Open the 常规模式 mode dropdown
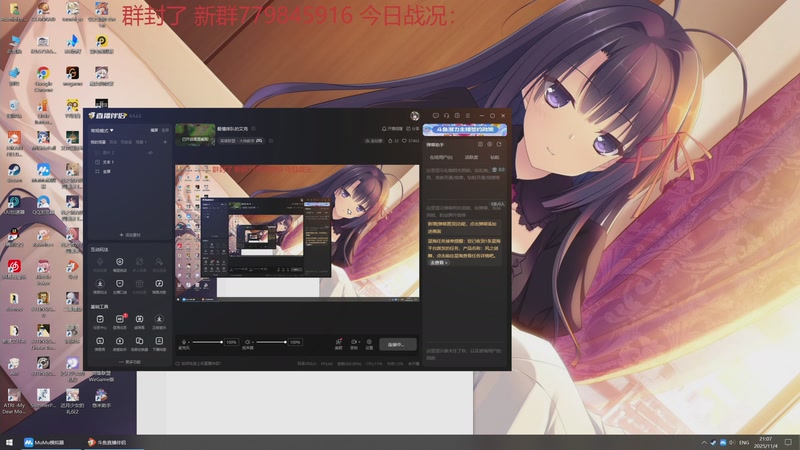 [102, 131]
